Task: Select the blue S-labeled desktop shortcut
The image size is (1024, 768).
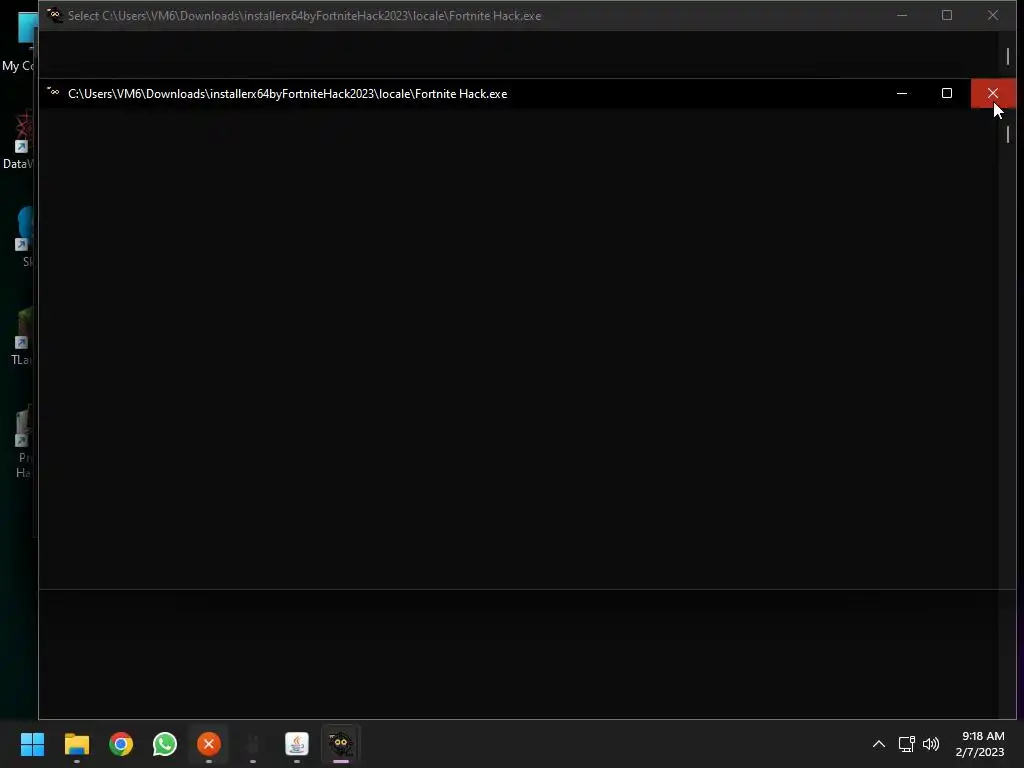Action: click(25, 238)
